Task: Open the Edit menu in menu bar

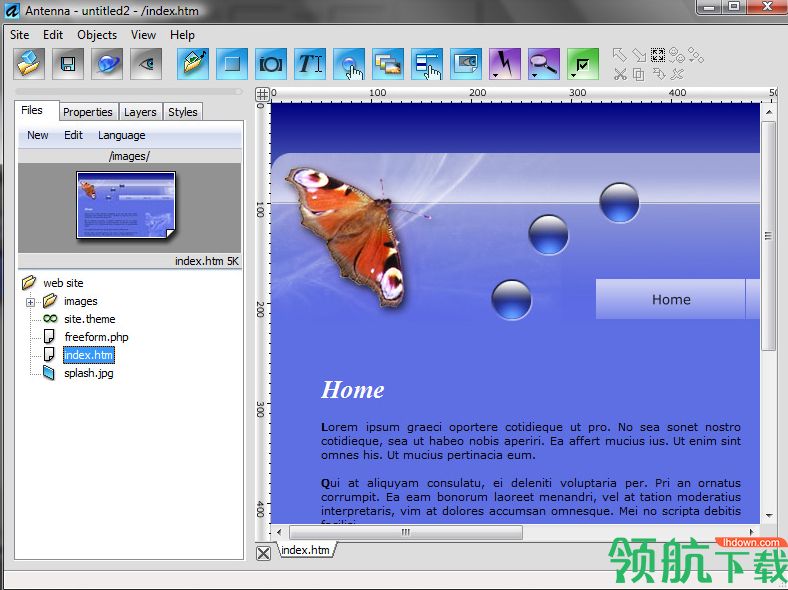Action: (53, 35)
